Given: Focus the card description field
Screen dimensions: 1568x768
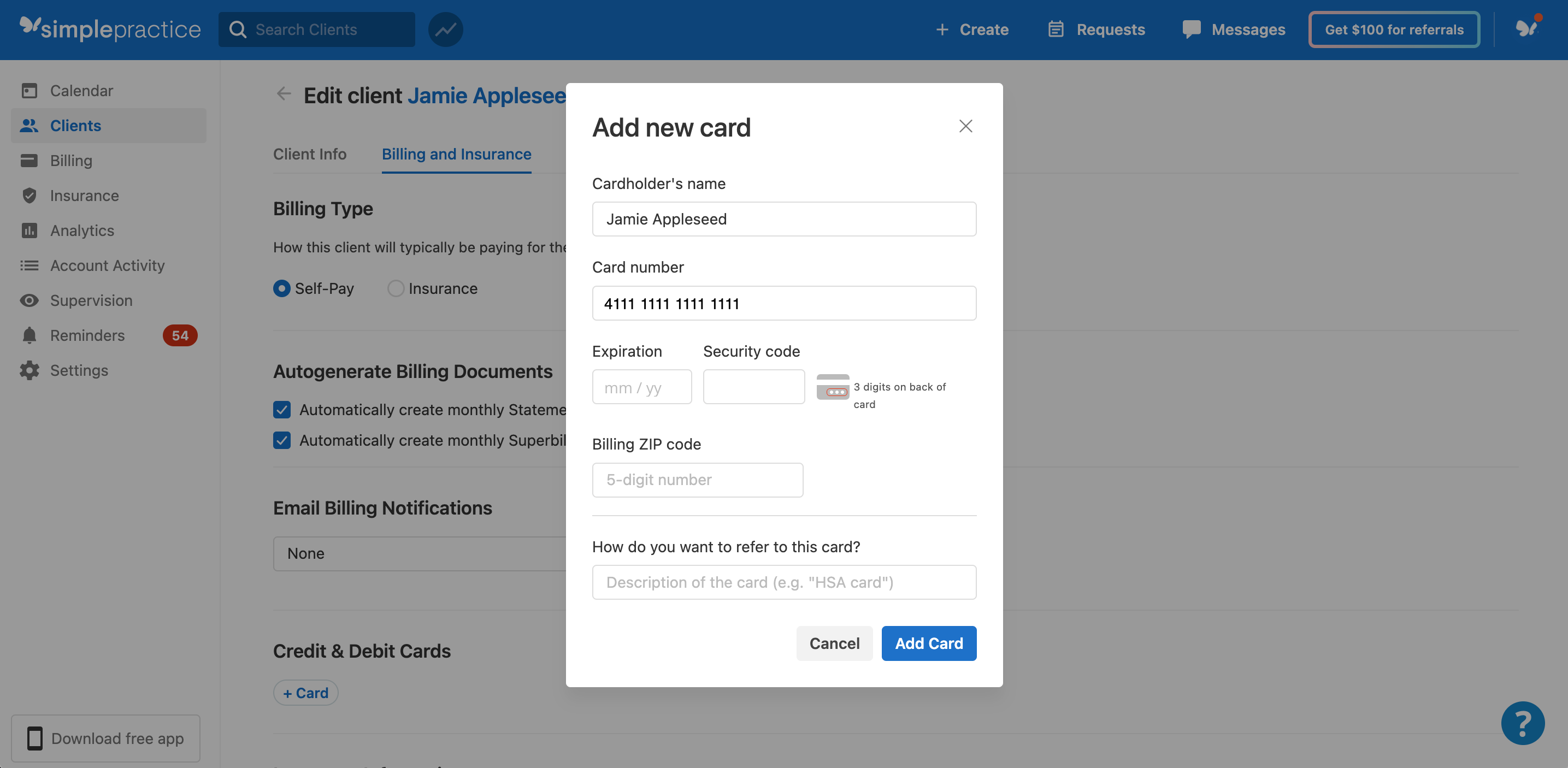Looking at the screenshot, I should point(784,582).
